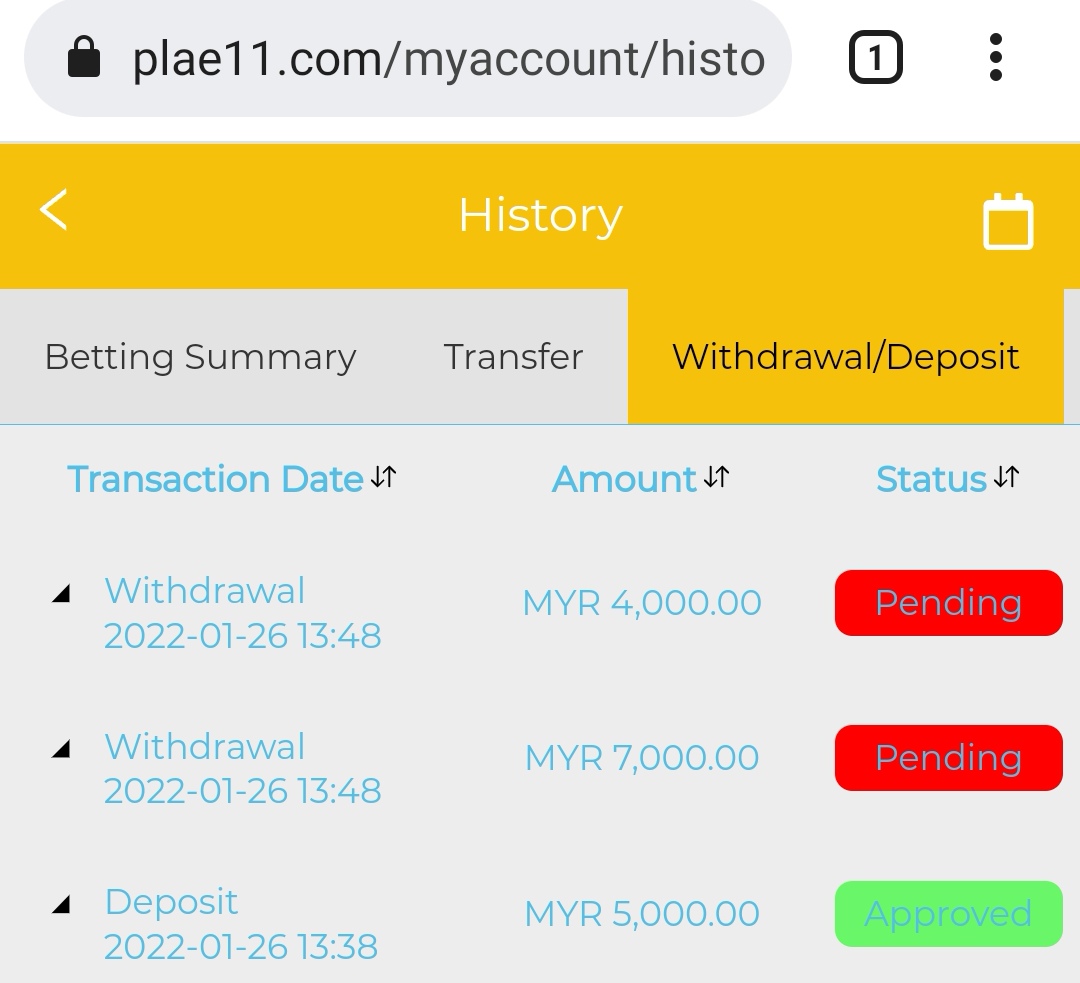Switch to the Transfer tab

coord(513,357)
